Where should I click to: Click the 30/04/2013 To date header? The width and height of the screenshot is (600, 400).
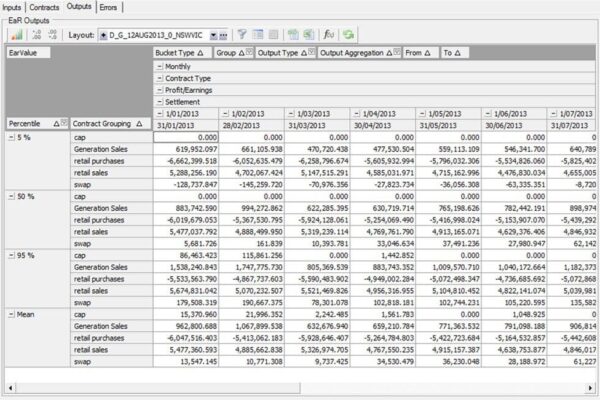(383, 126)
